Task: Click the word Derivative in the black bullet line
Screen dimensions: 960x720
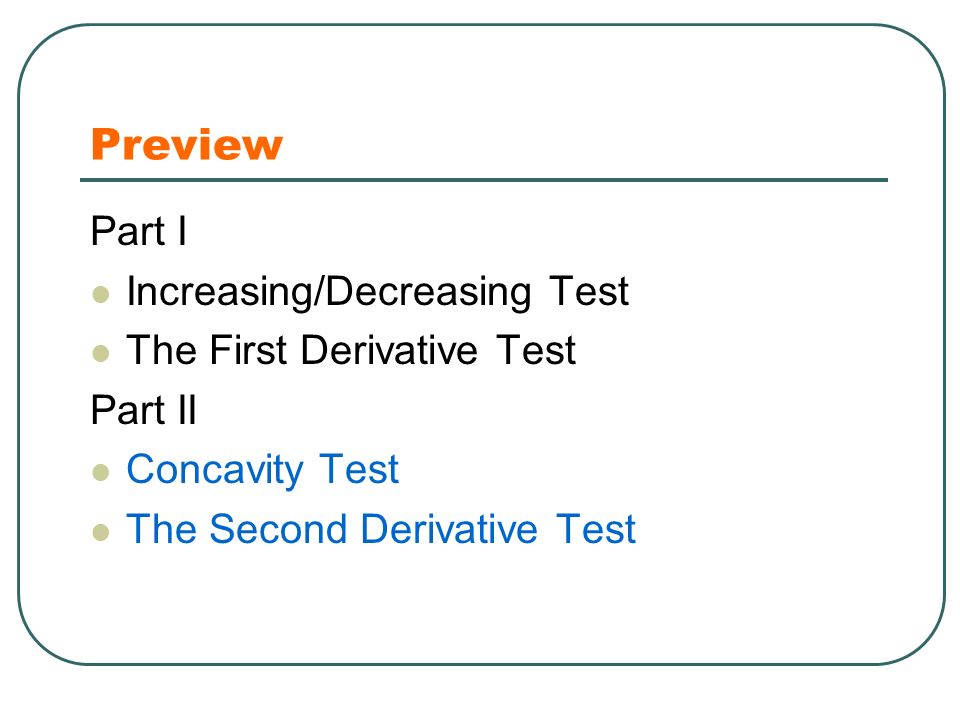Action: (x=389, y=350)
